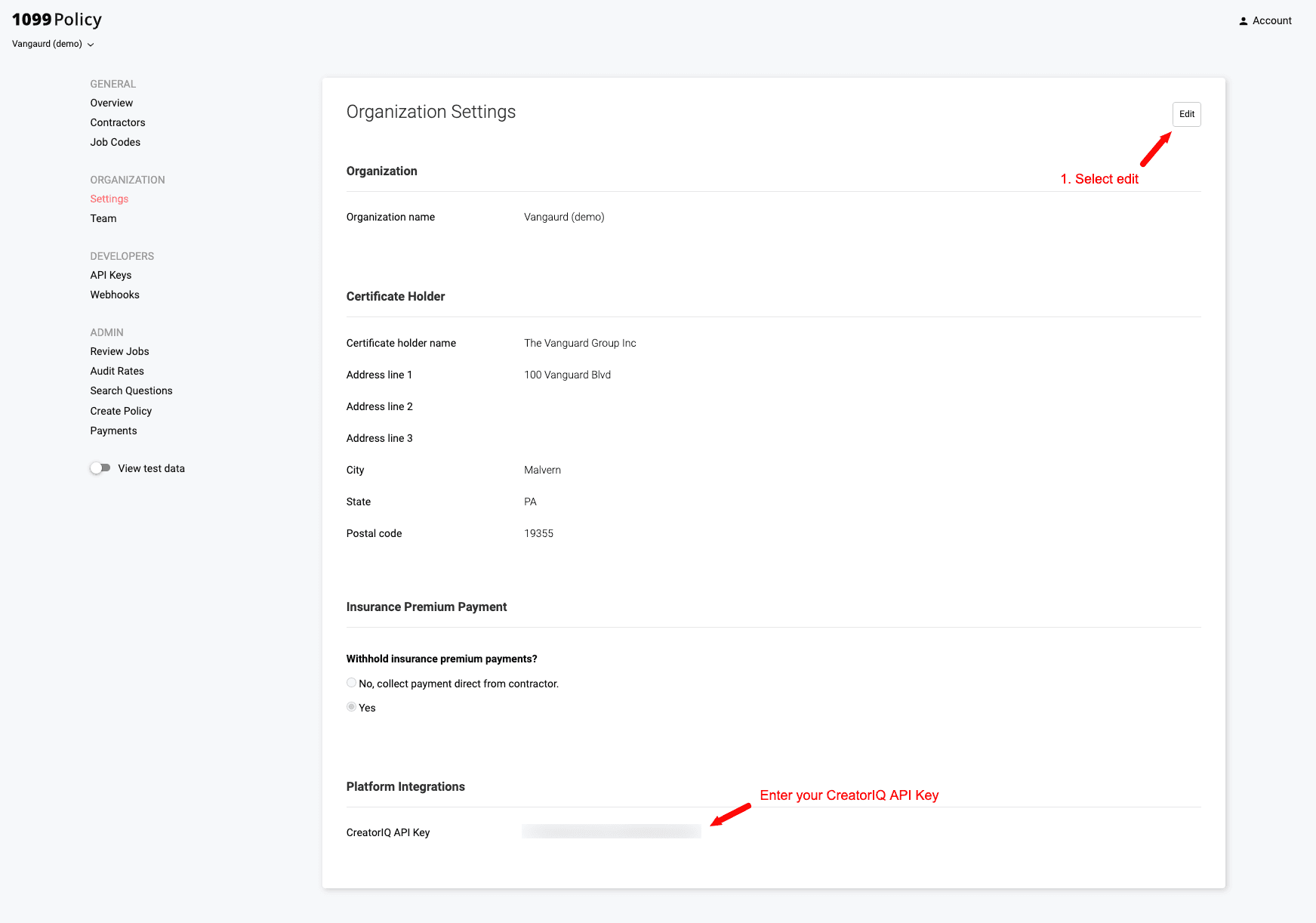Image resolution: width=1316 pixels, height=923 pixels.
Task: Navigate to API Keys
Action: [x=110, y=275]
